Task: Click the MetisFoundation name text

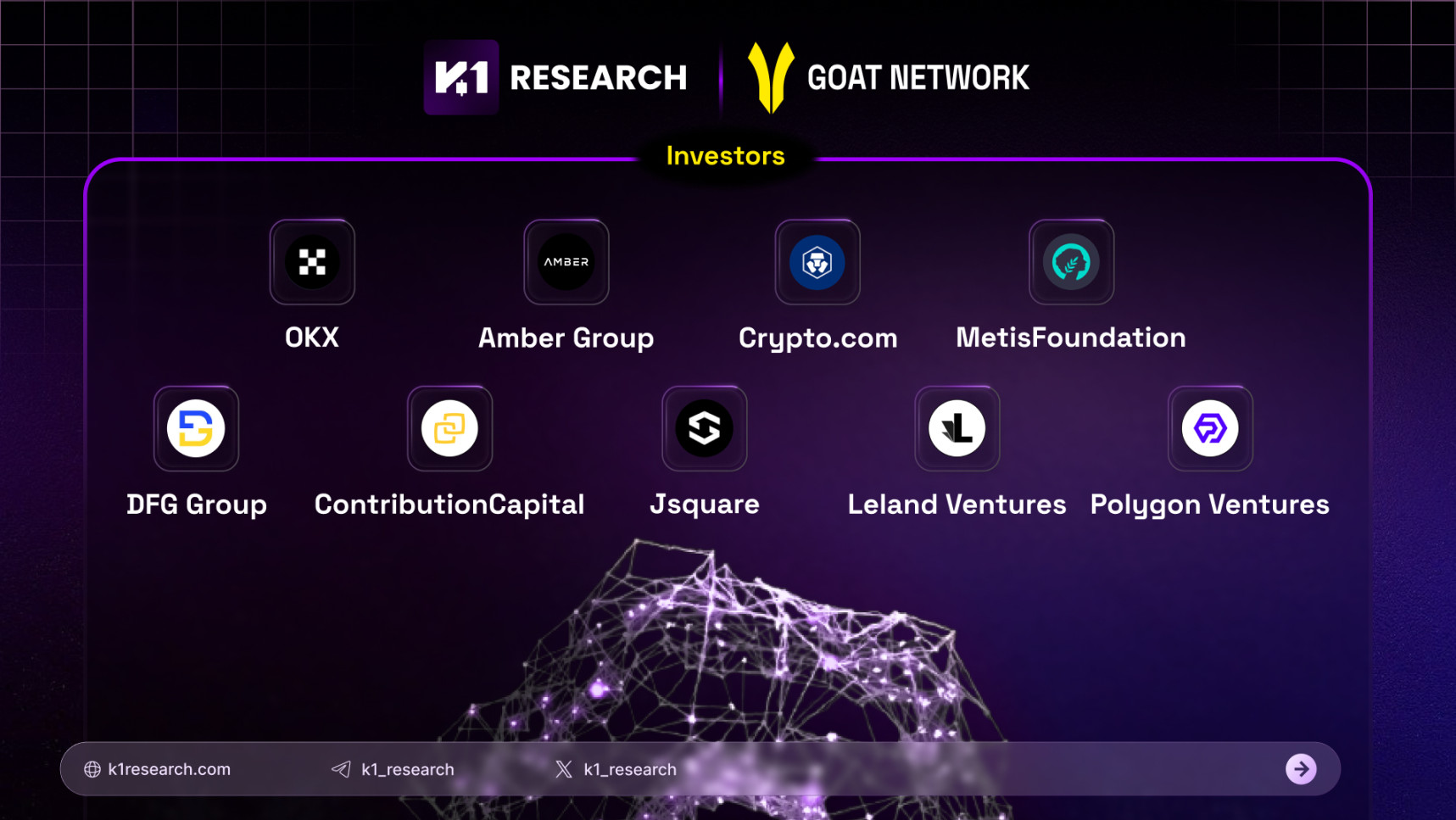Action: (x=1070, y=337)
